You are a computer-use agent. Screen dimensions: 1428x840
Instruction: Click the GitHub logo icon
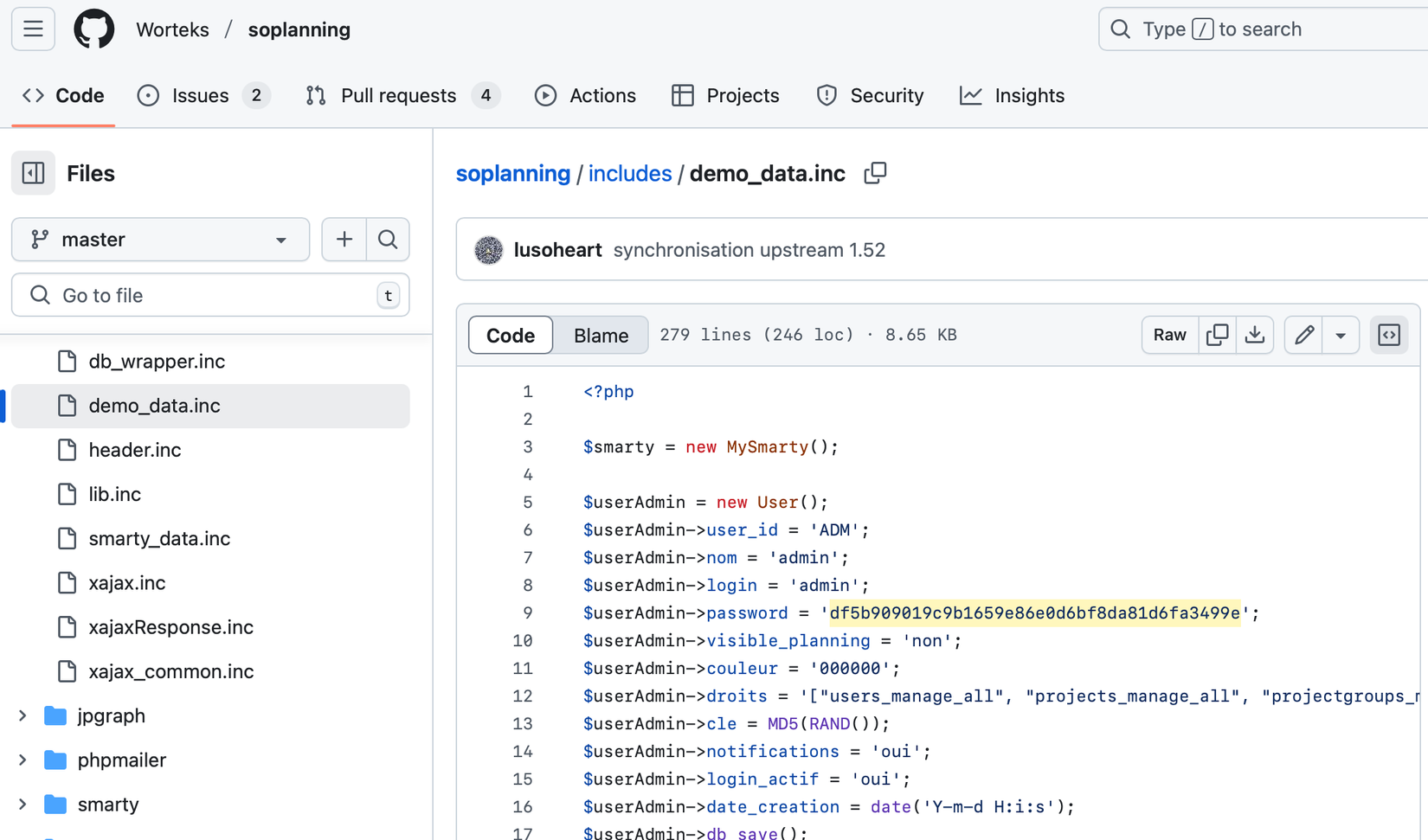point(93,29)
